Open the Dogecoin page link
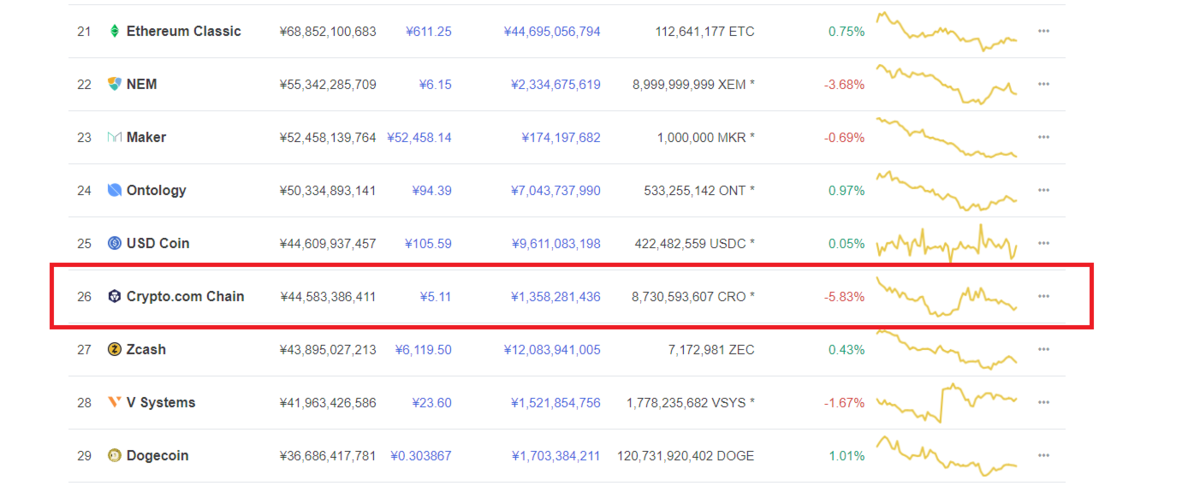Viewport: 1200px width, 486px height. pos(157,455)
